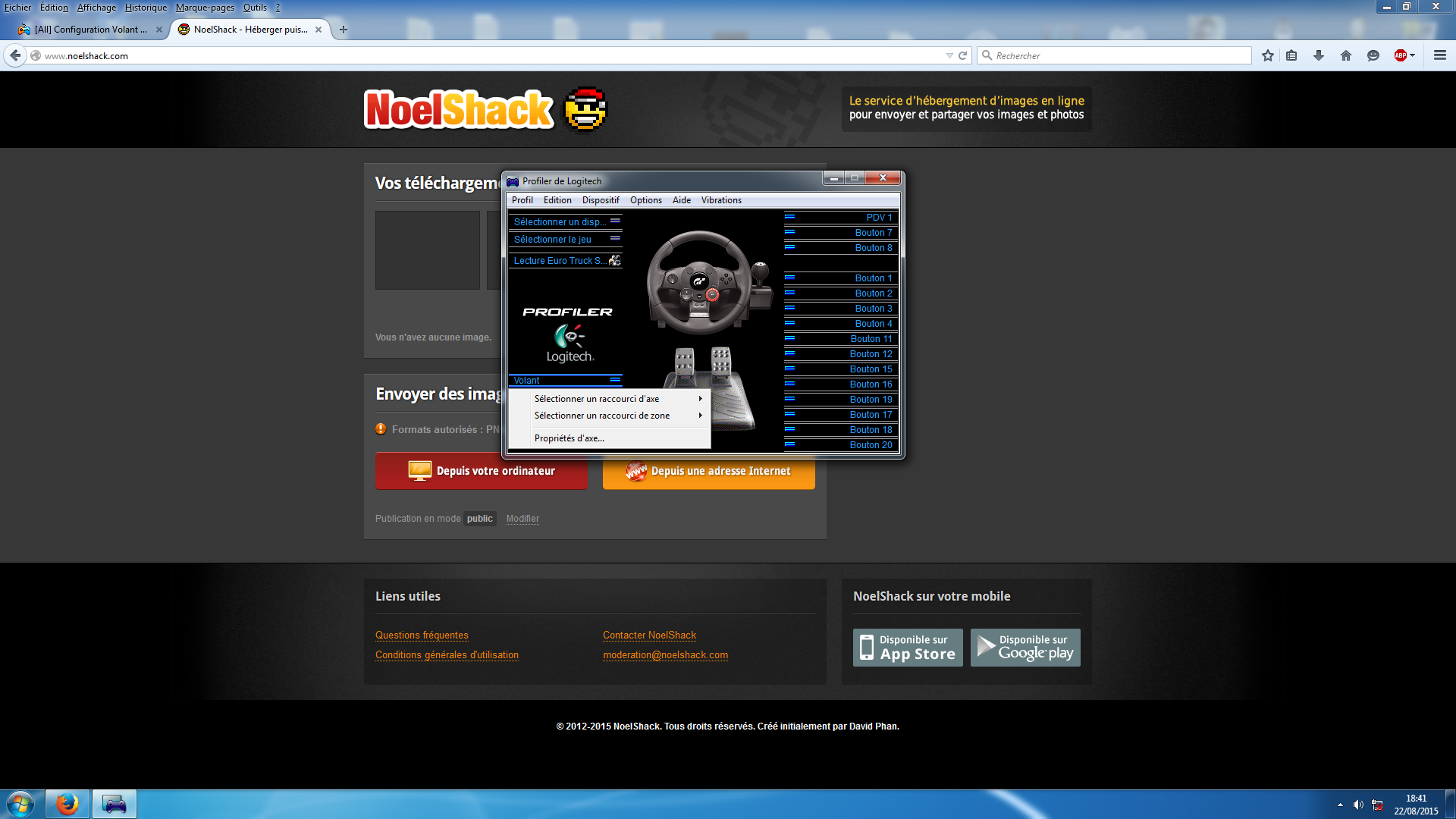Open the Vibrations menu in Profiler
The width and height of the screenshot is (1456, 819).
tap(721, 200)
